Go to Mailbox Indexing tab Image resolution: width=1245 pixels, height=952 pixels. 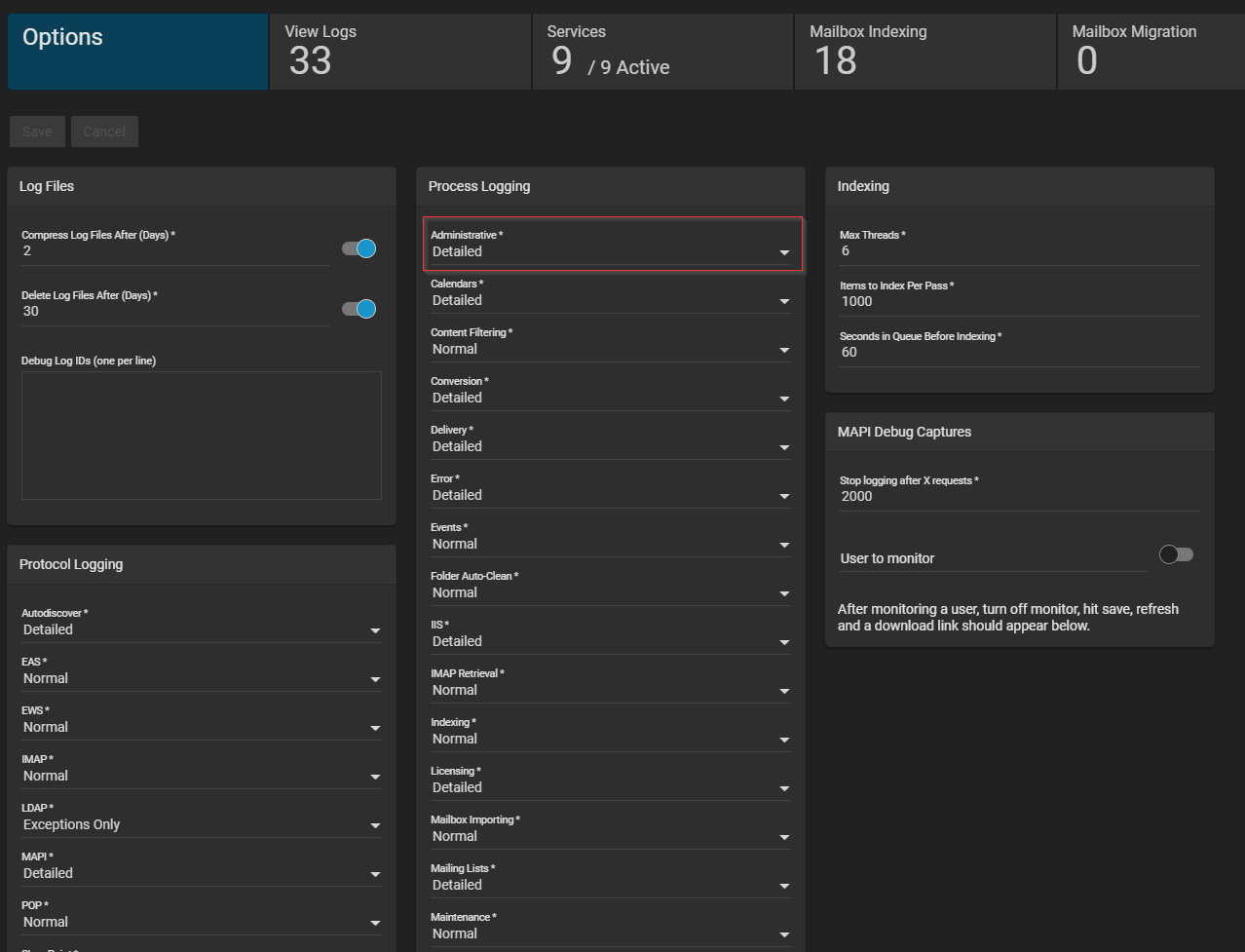click(x=924, y=52)
